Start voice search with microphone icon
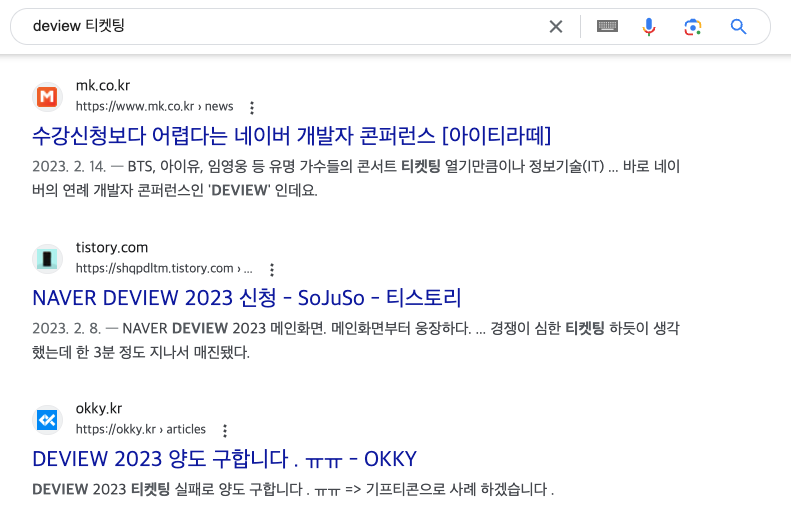 point(649,26)
